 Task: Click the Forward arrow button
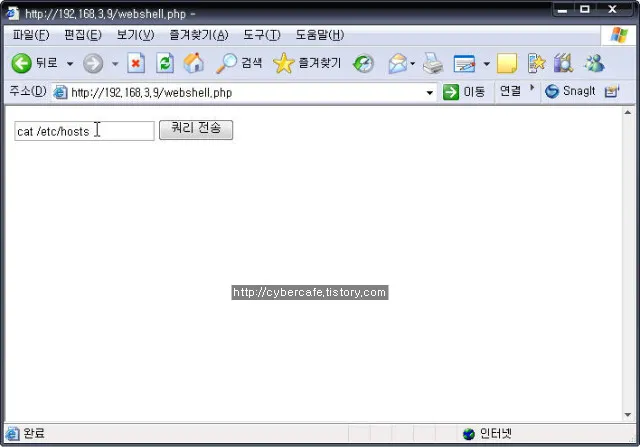point(93,63)
